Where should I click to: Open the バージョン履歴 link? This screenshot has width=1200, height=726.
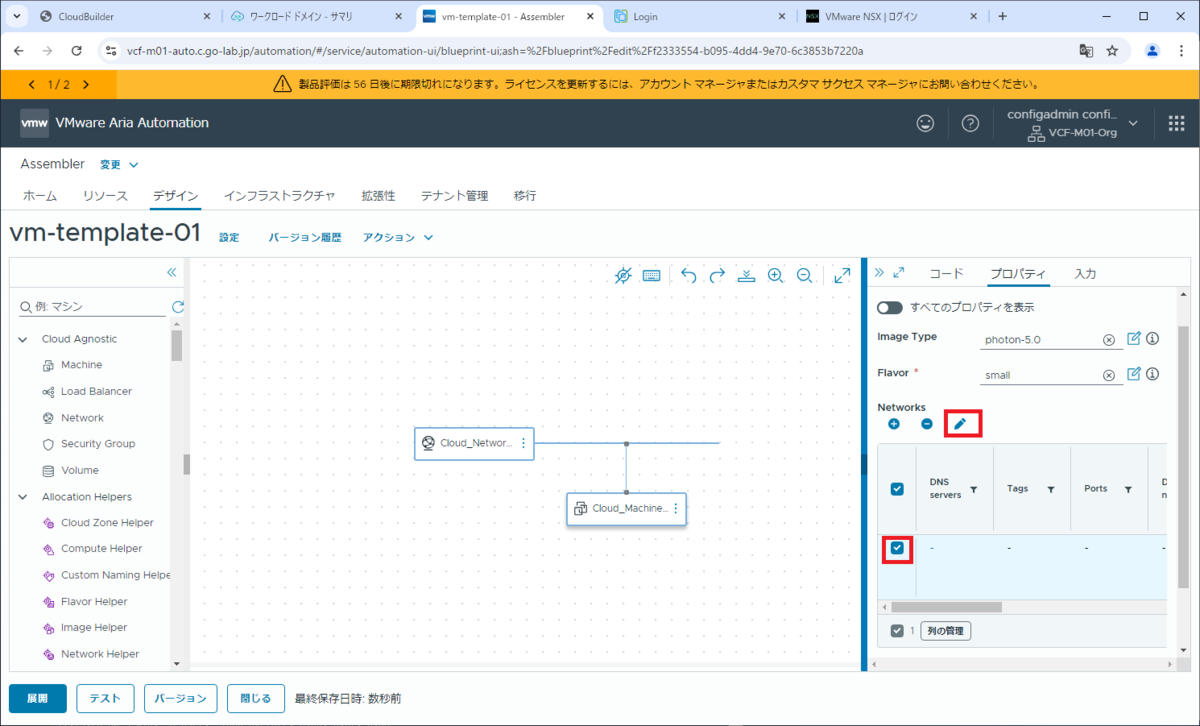[x=305, y=238]
